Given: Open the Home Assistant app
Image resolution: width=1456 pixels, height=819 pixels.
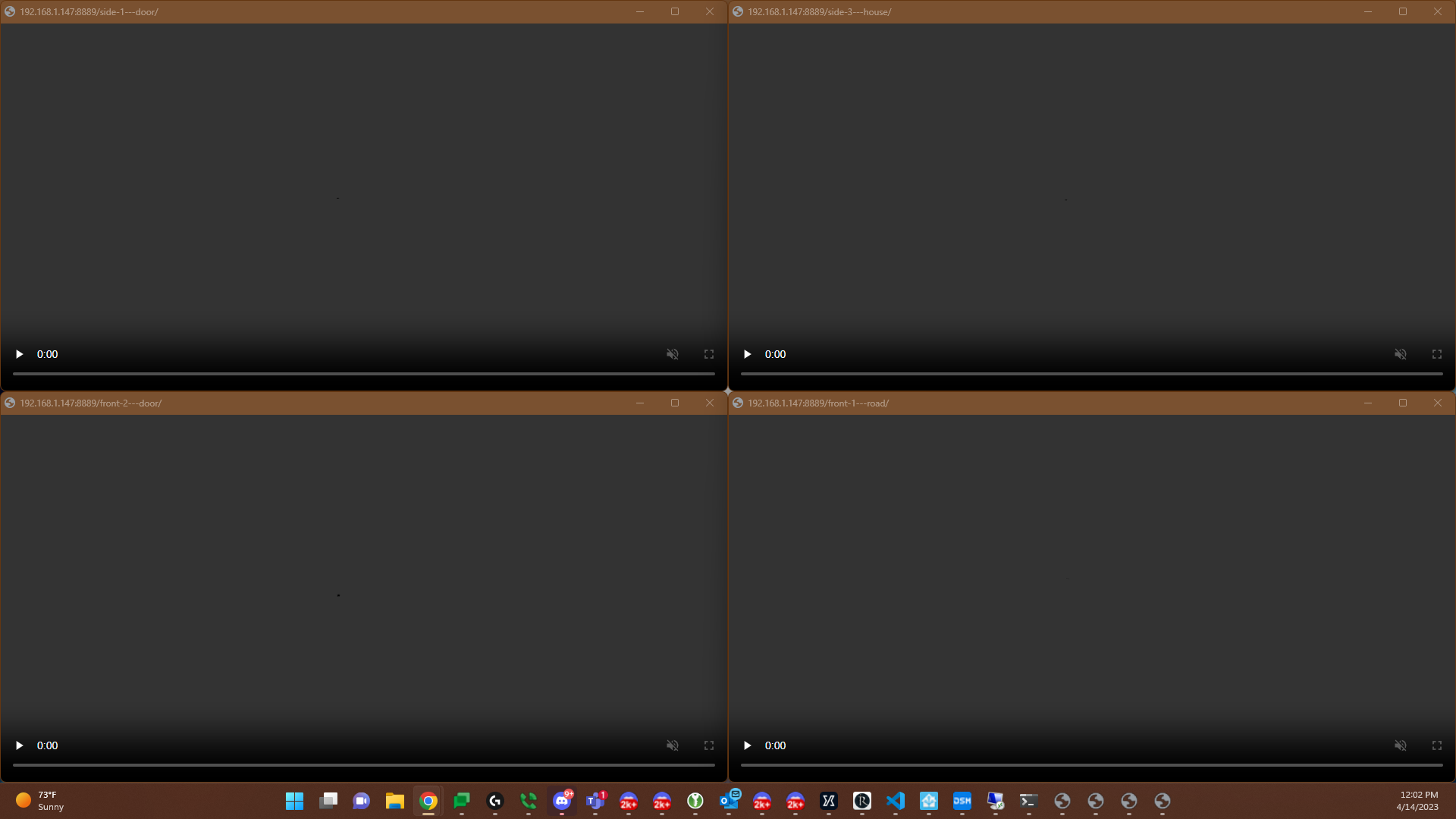Looking at the screenshot, I should 929,802.
